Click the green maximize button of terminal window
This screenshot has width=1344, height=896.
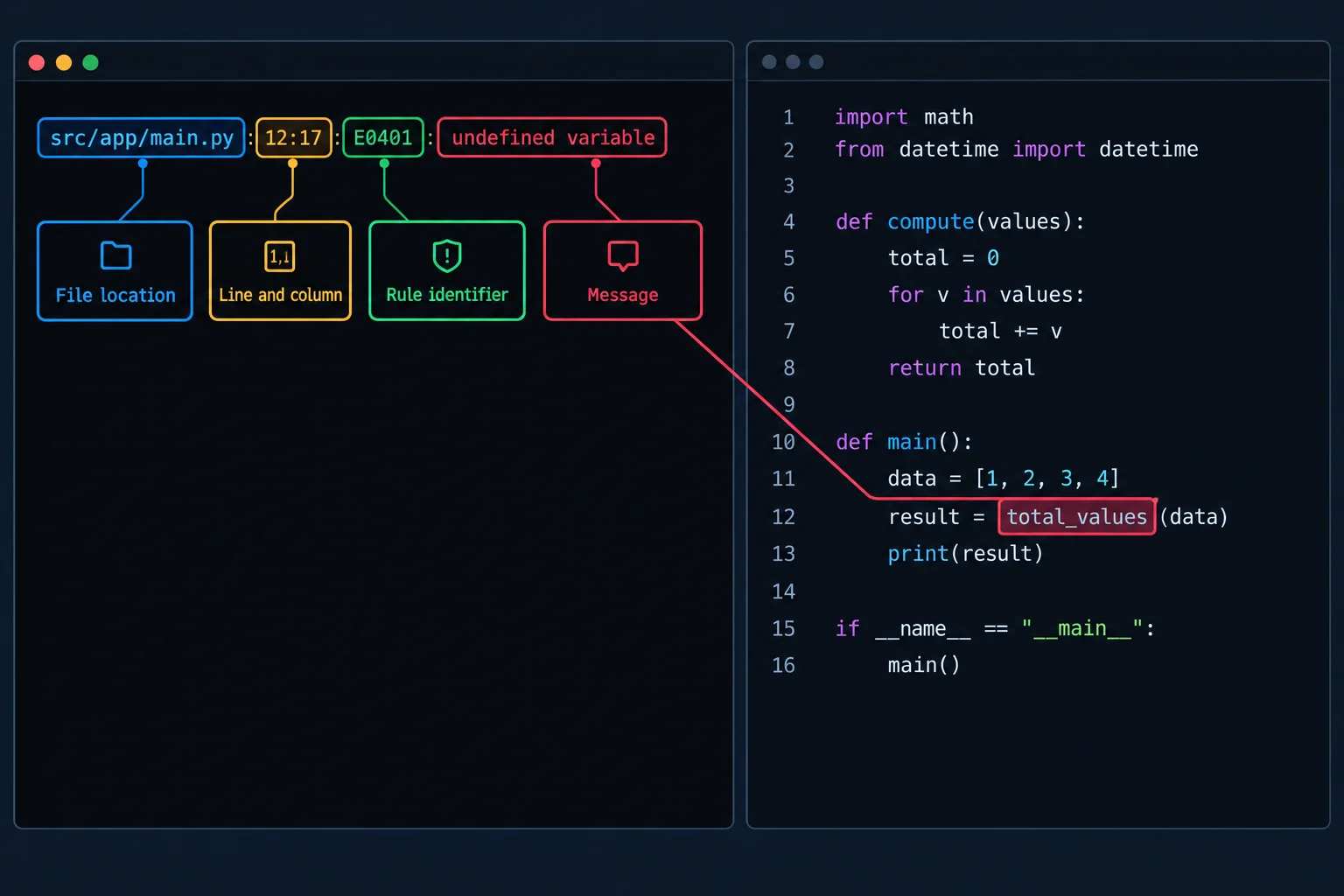click(x=90, y=62)
